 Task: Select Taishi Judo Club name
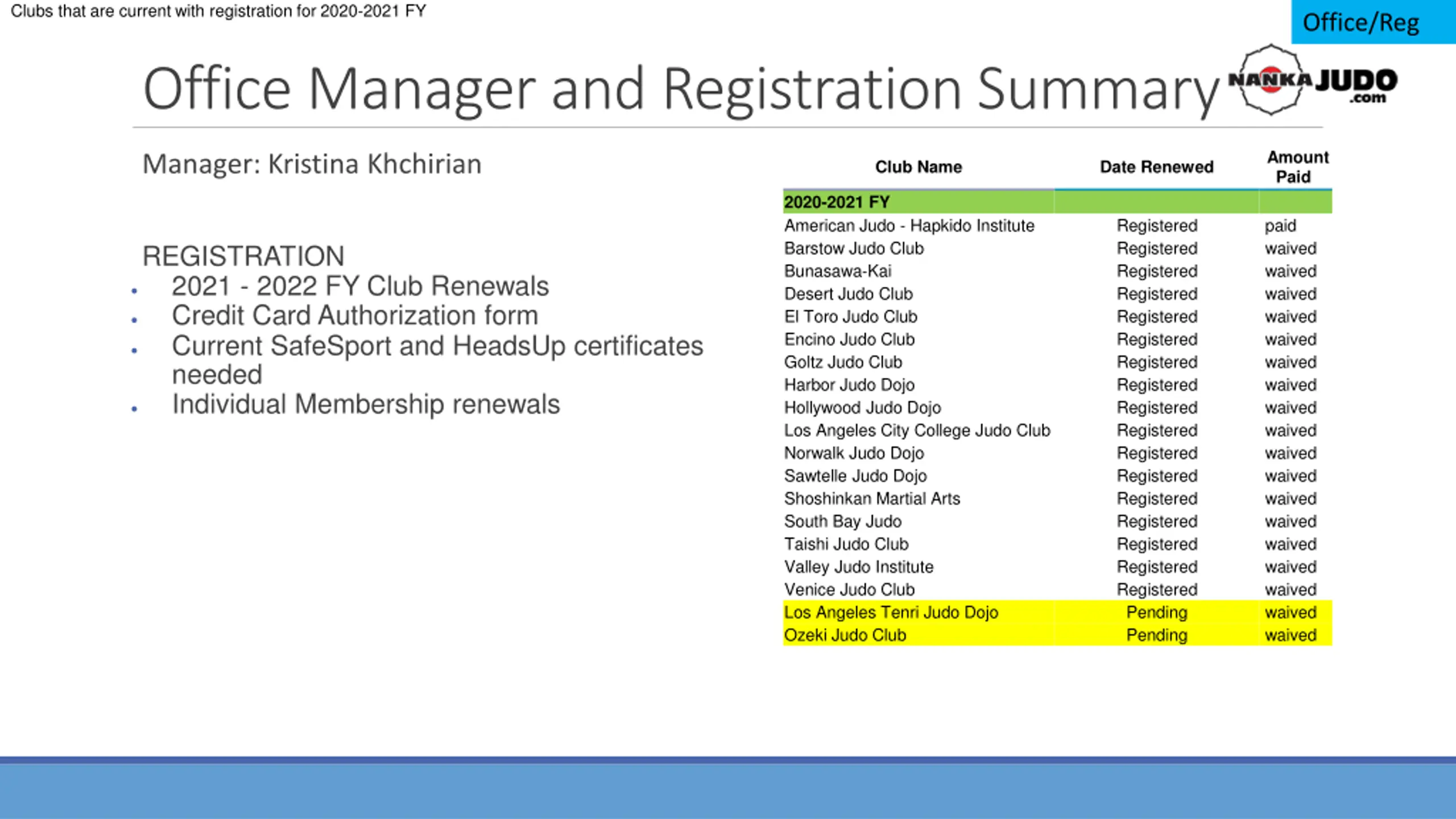(846, 544)
